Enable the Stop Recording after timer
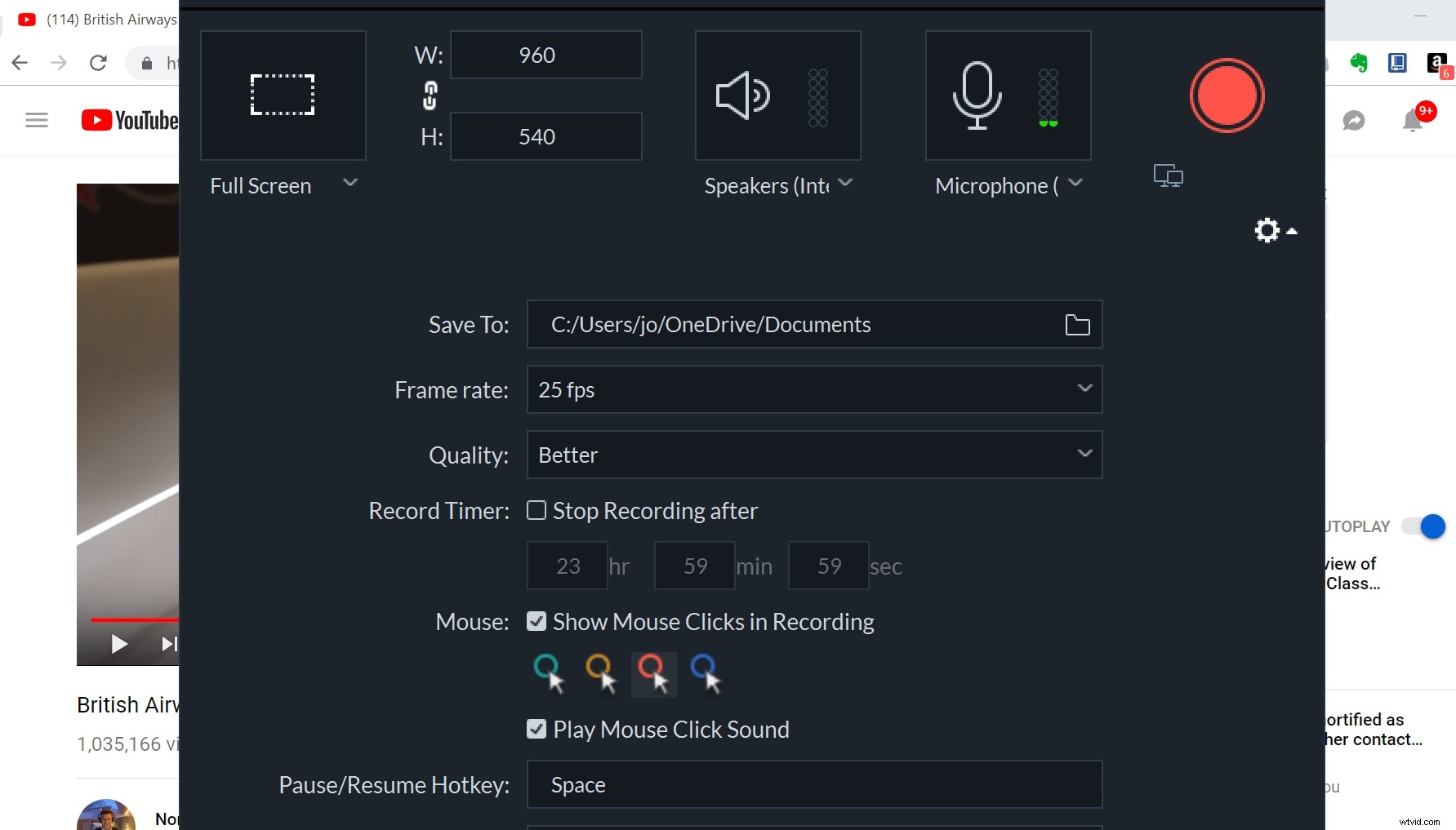 coord(537,510)
